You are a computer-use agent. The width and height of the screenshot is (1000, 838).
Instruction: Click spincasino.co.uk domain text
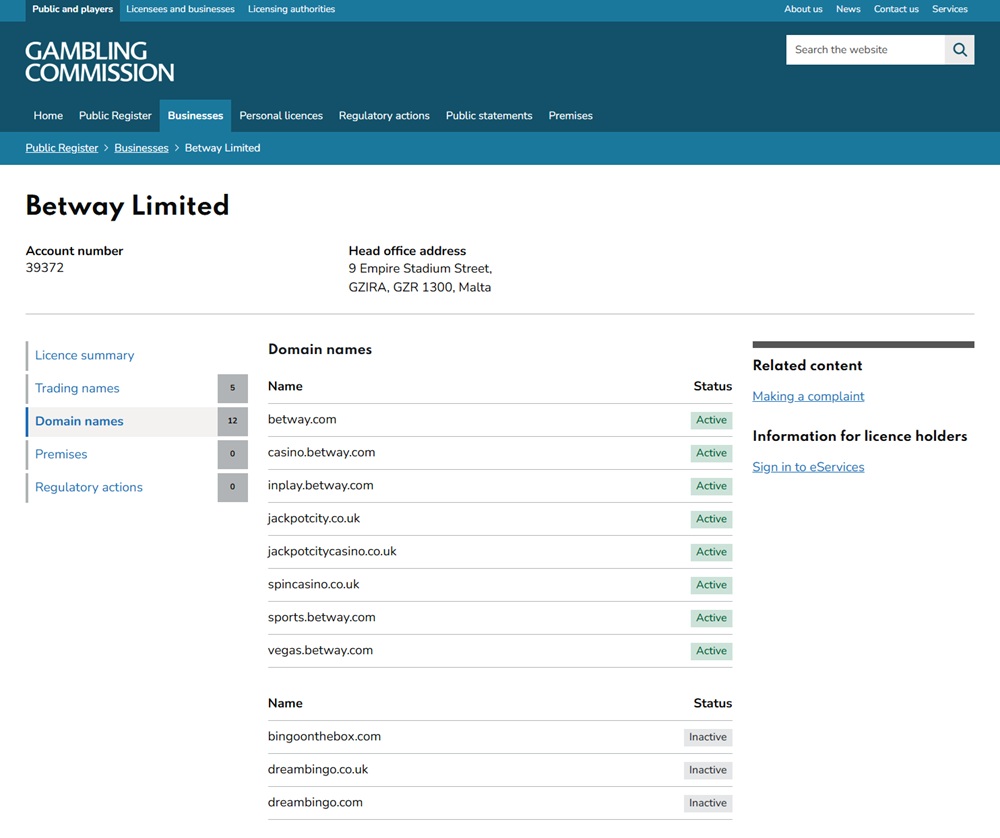tap(314, 585)
